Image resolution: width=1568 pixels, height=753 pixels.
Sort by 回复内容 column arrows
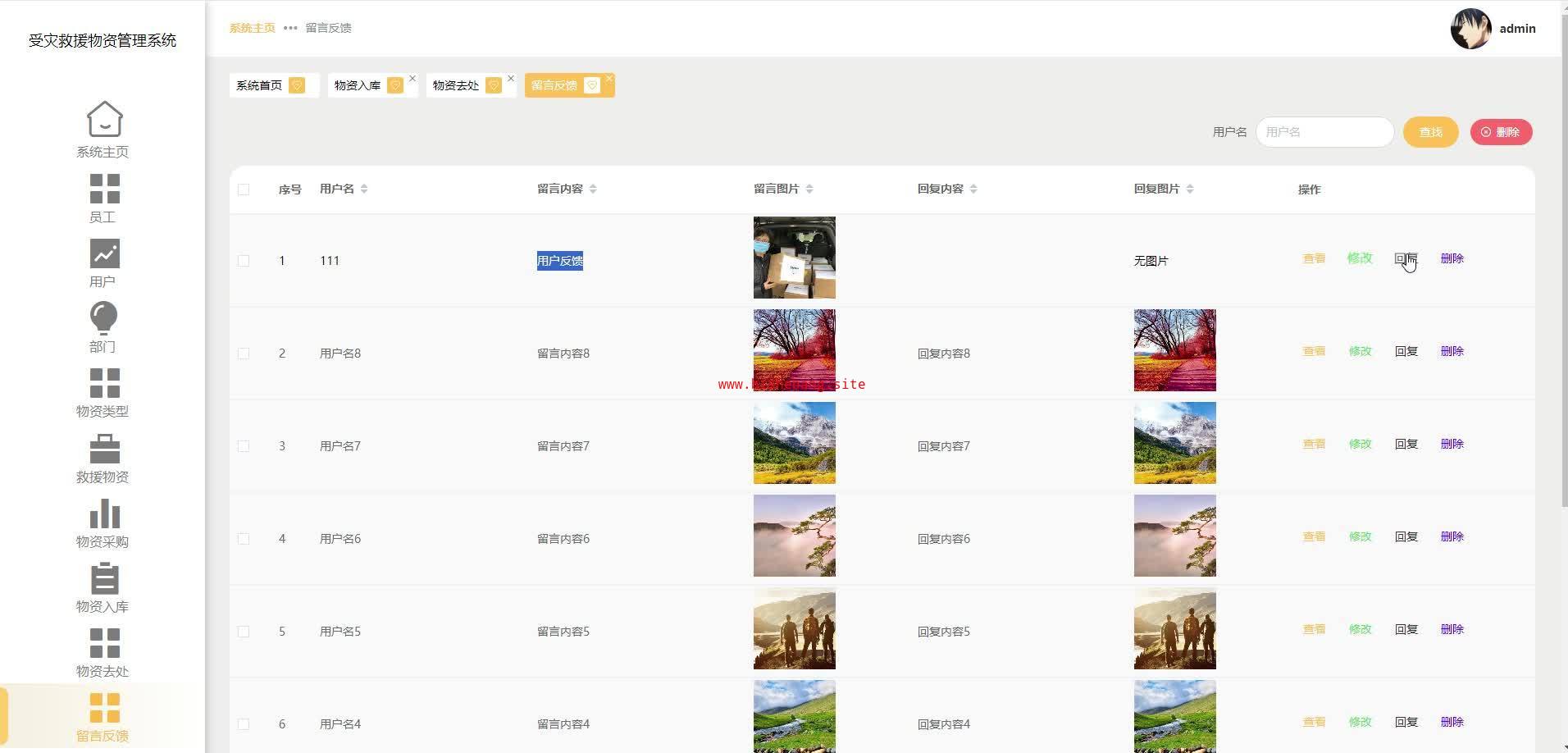point(973,189)
